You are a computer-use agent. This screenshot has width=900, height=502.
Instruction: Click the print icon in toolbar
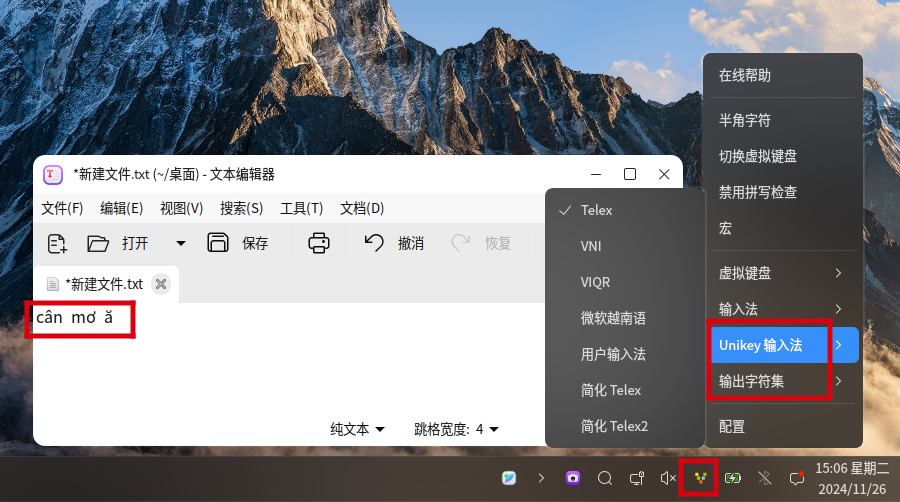pos(318,243)
